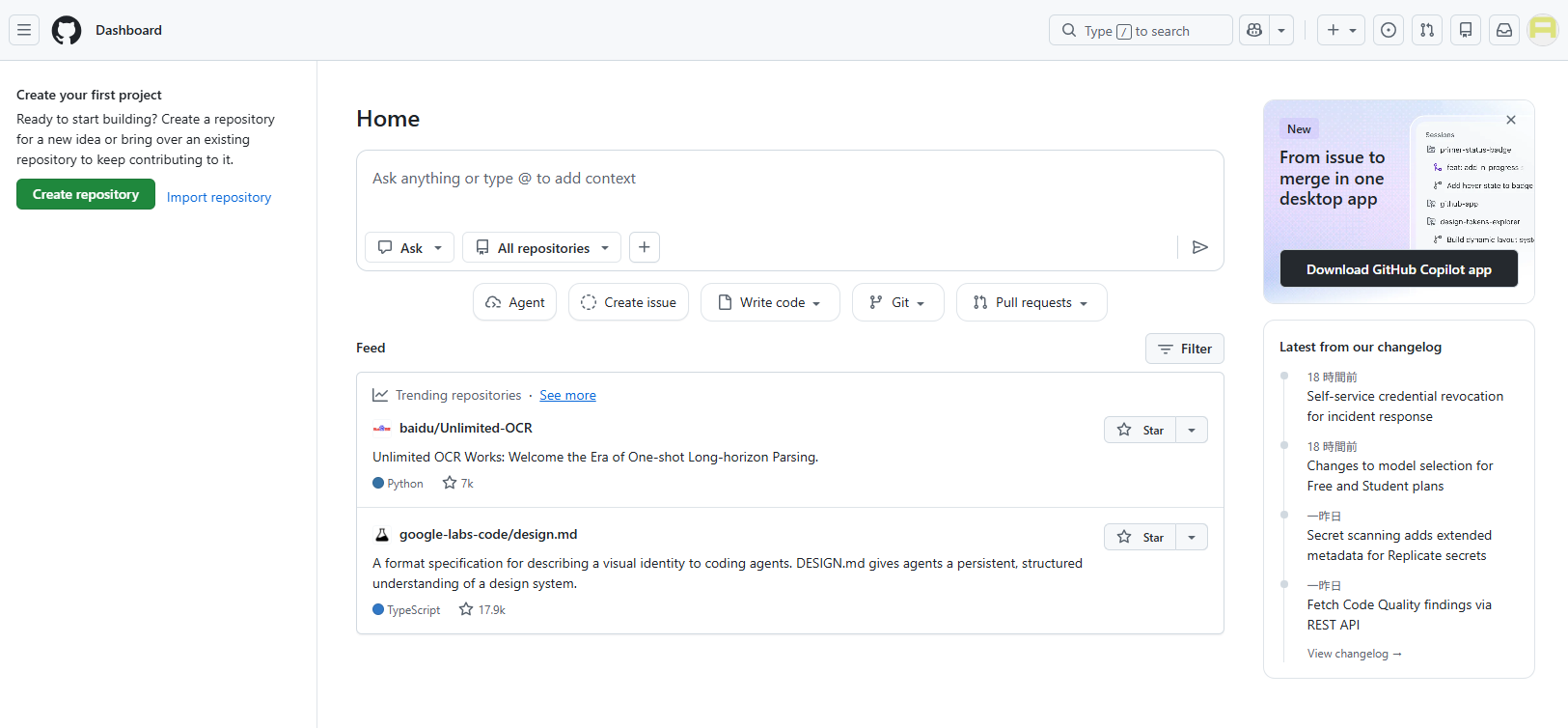Click the Feed section label

(371, 348)
